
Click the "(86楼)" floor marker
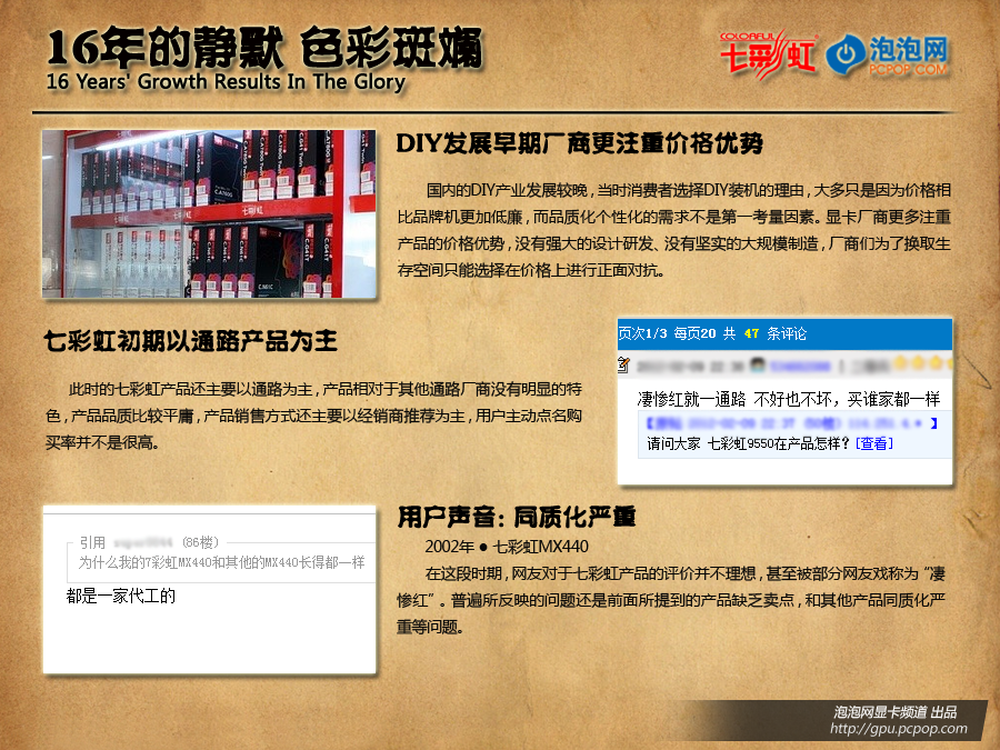pos(200,543)
